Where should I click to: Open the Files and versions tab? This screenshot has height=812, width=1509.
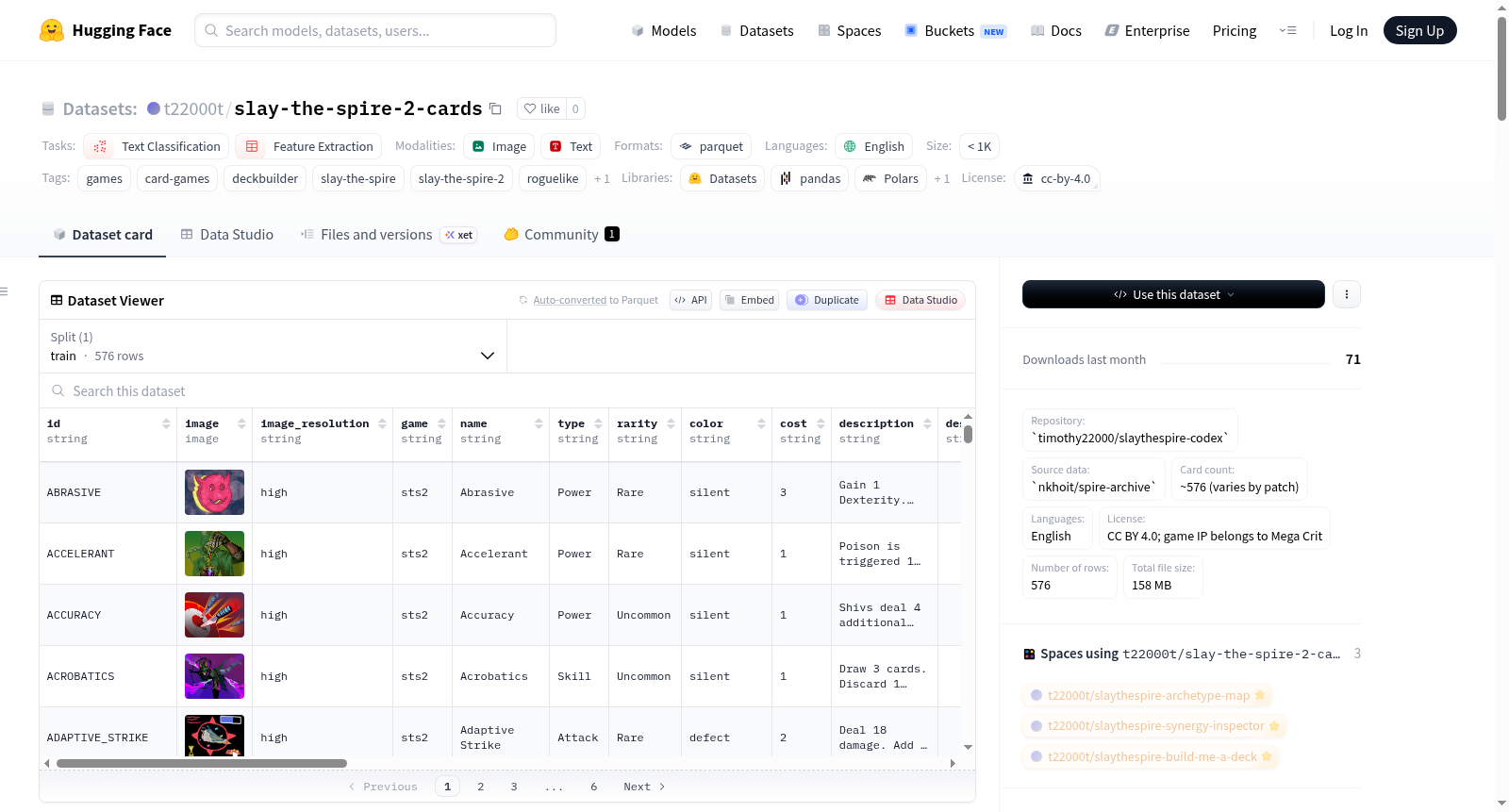(388, 235)
